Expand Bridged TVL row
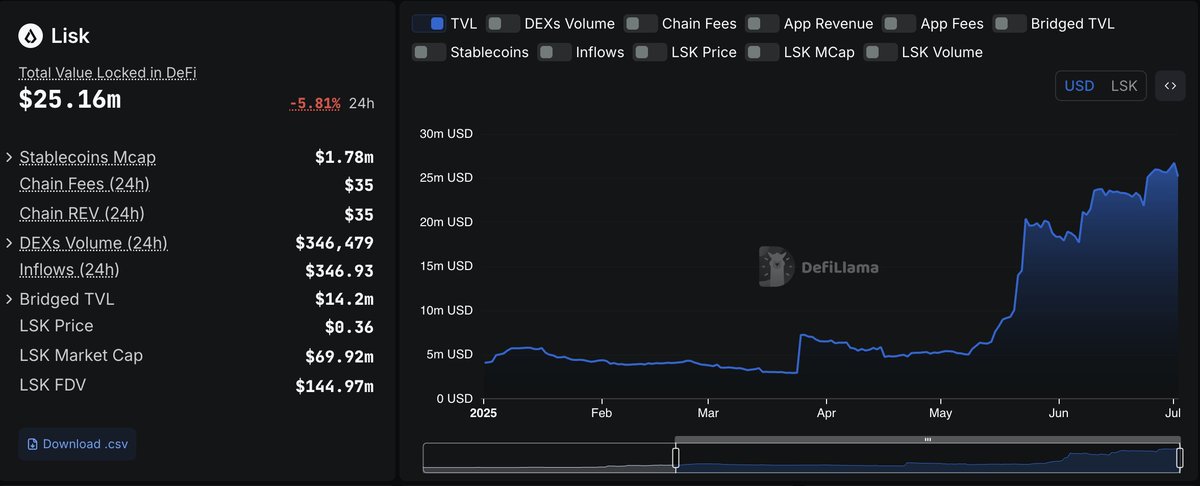This screenshot has width=1200, height=486. [9, 299]
